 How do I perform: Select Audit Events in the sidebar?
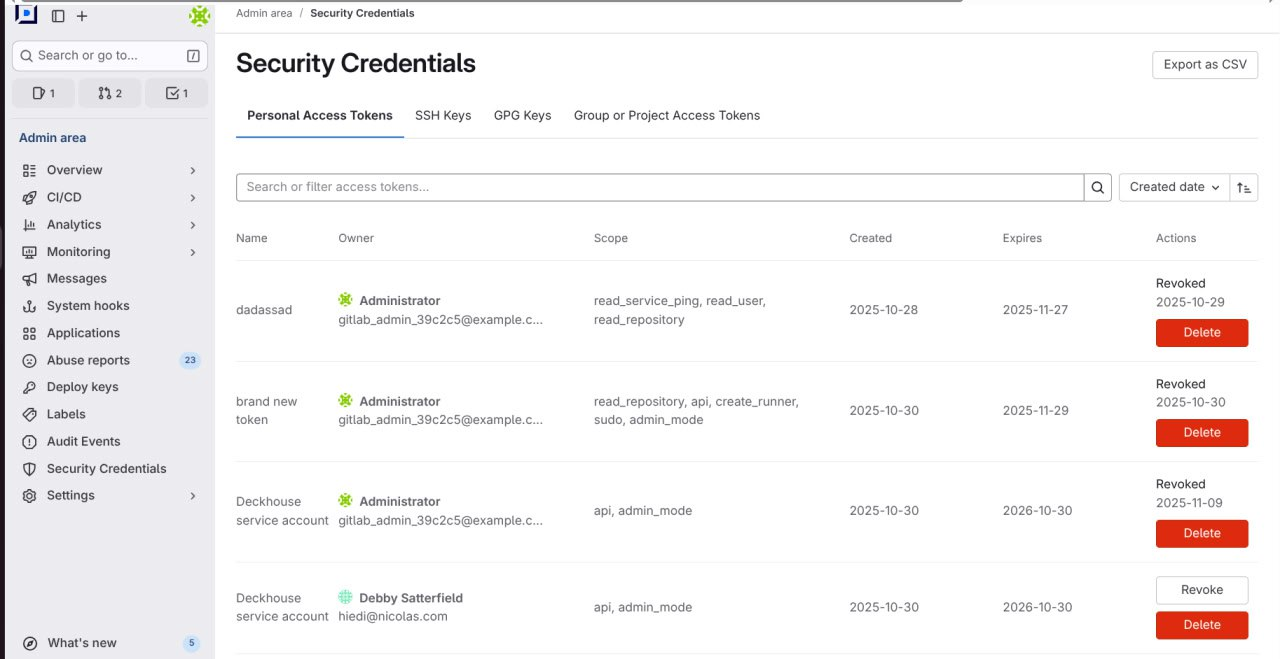83,441
